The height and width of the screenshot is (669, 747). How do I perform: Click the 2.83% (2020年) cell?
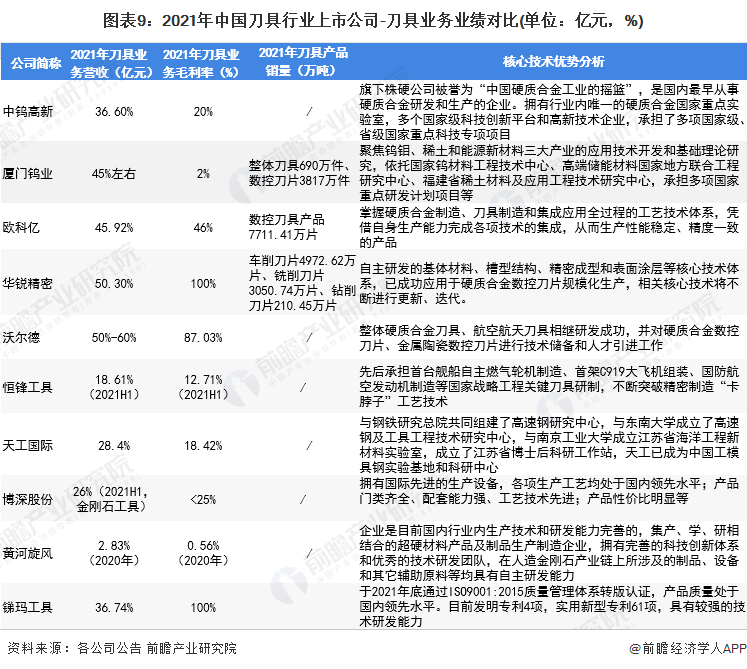pos(114,553)
